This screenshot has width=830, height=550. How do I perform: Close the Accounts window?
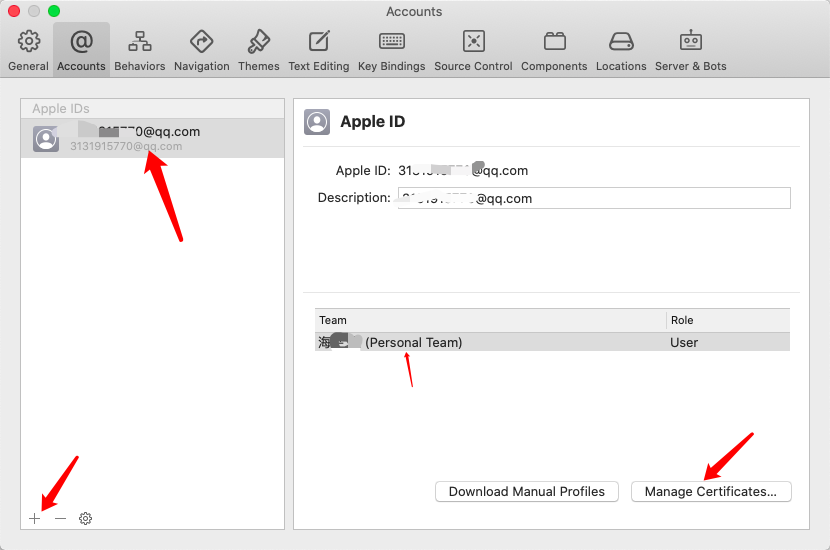pyautogui.click(x=14, y=11)
